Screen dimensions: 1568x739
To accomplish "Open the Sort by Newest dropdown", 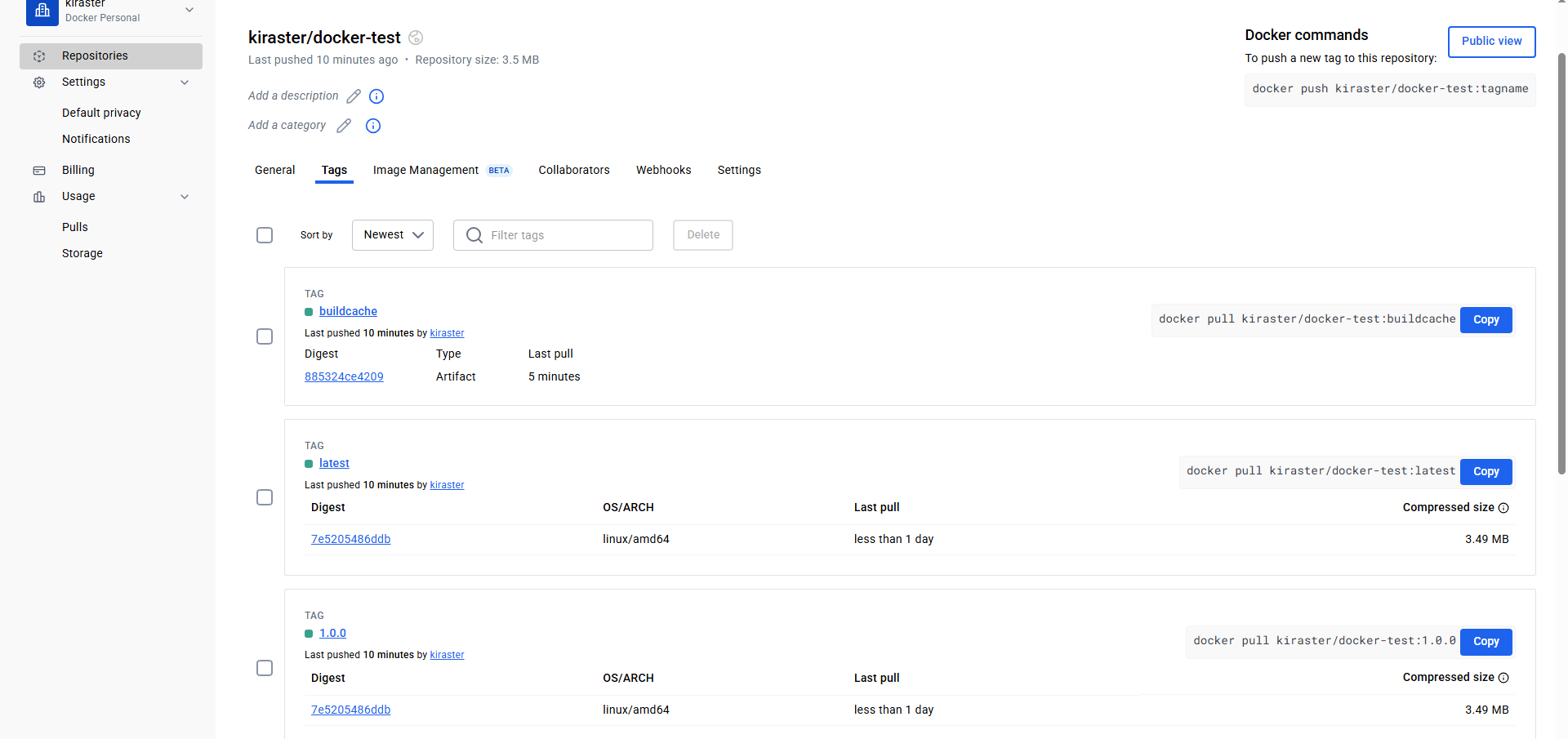I will click(393, 235).
